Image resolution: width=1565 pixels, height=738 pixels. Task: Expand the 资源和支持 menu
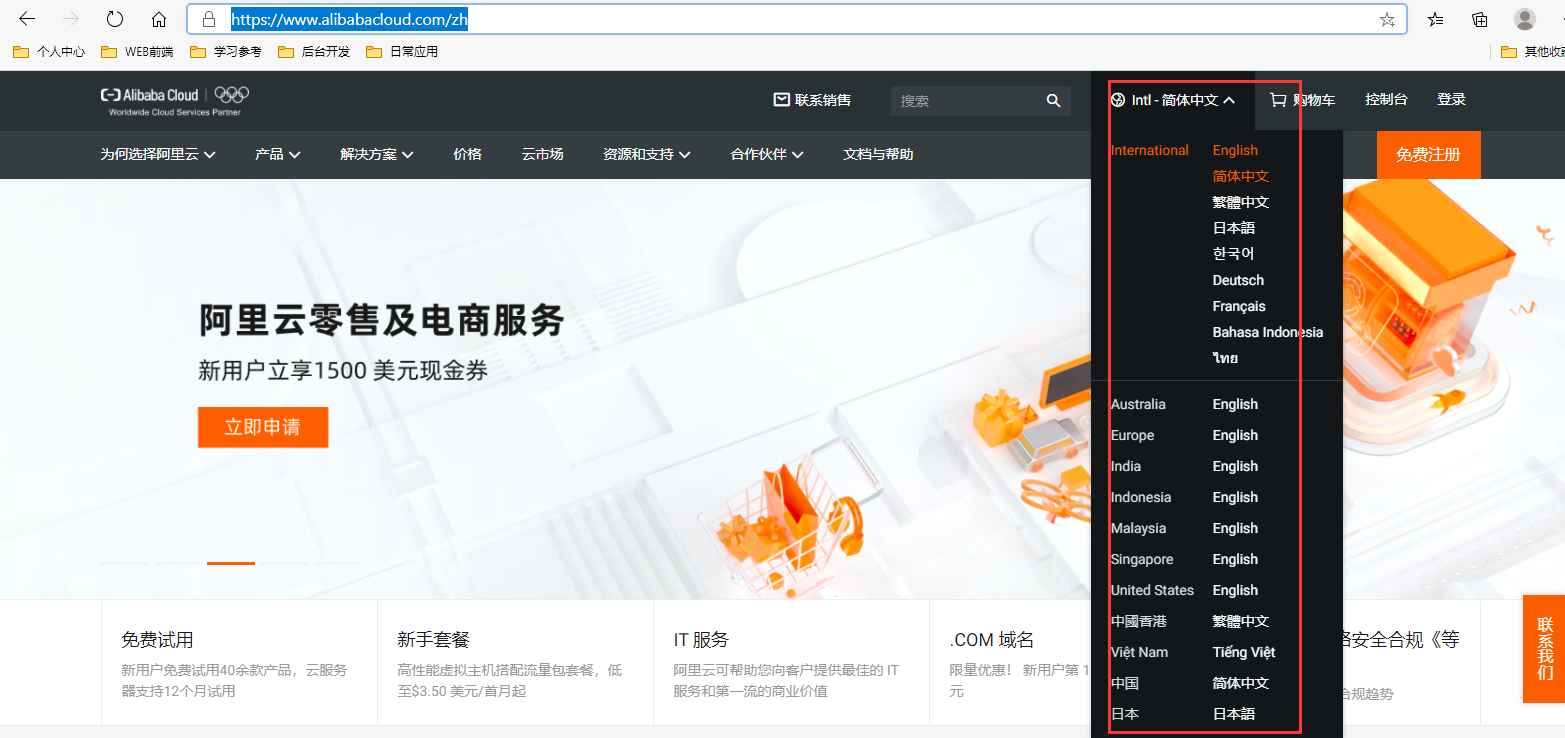pyautogui.click(x=647, y=154)
